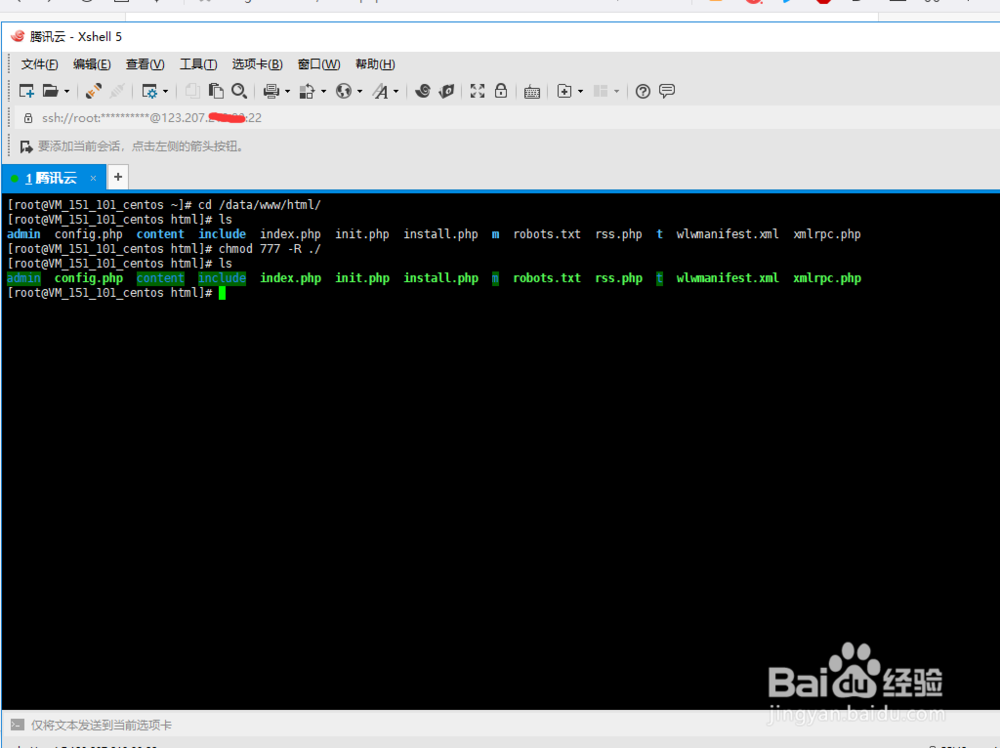Click the New Session toolbar icon
1000x748 pixels.
(27, 91)
